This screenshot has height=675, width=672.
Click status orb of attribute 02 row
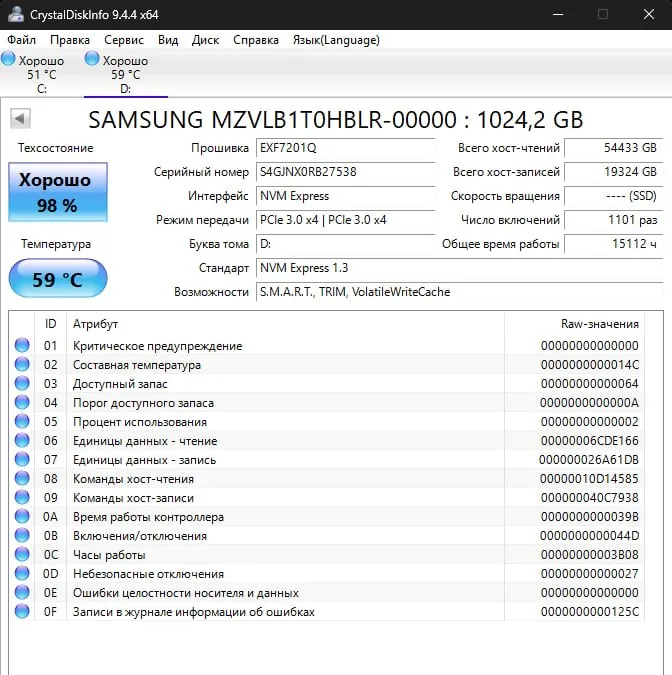pyautogui.click(x=22, y=364)
